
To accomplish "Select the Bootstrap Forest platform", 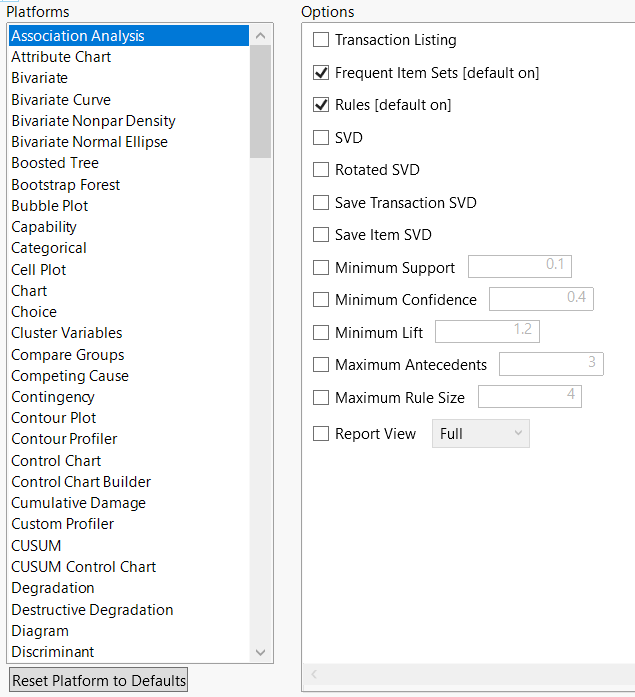I will [66, 185].
